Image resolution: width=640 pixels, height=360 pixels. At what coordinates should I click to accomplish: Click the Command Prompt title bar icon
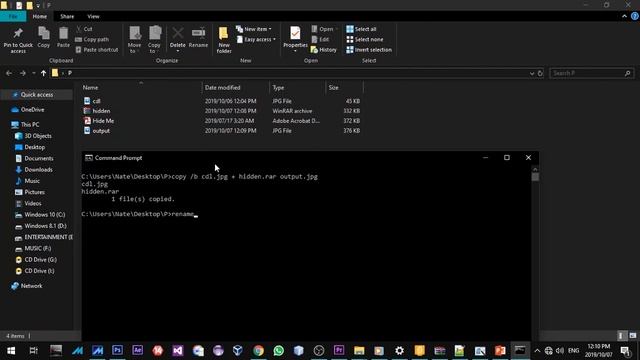tap(89, 158)
